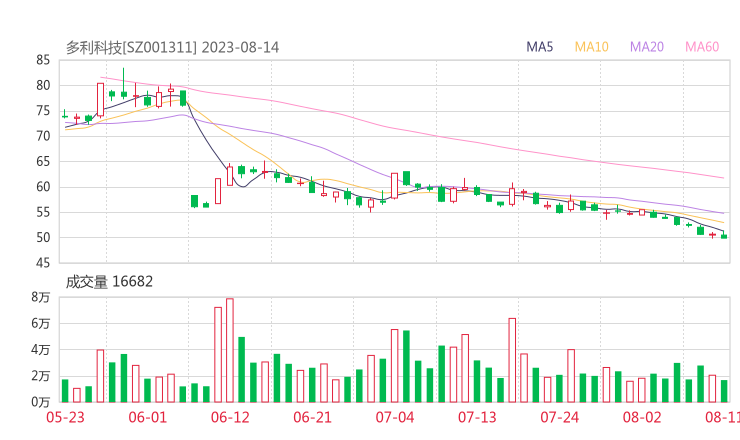Click the 8万 volume axis label
This screenshot has height=440, width=740.
[x=41, y=297]
